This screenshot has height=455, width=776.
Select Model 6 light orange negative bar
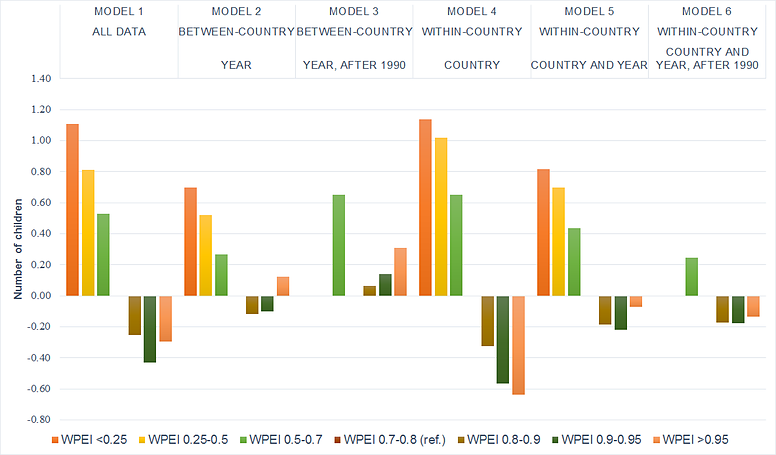point(753,306)
